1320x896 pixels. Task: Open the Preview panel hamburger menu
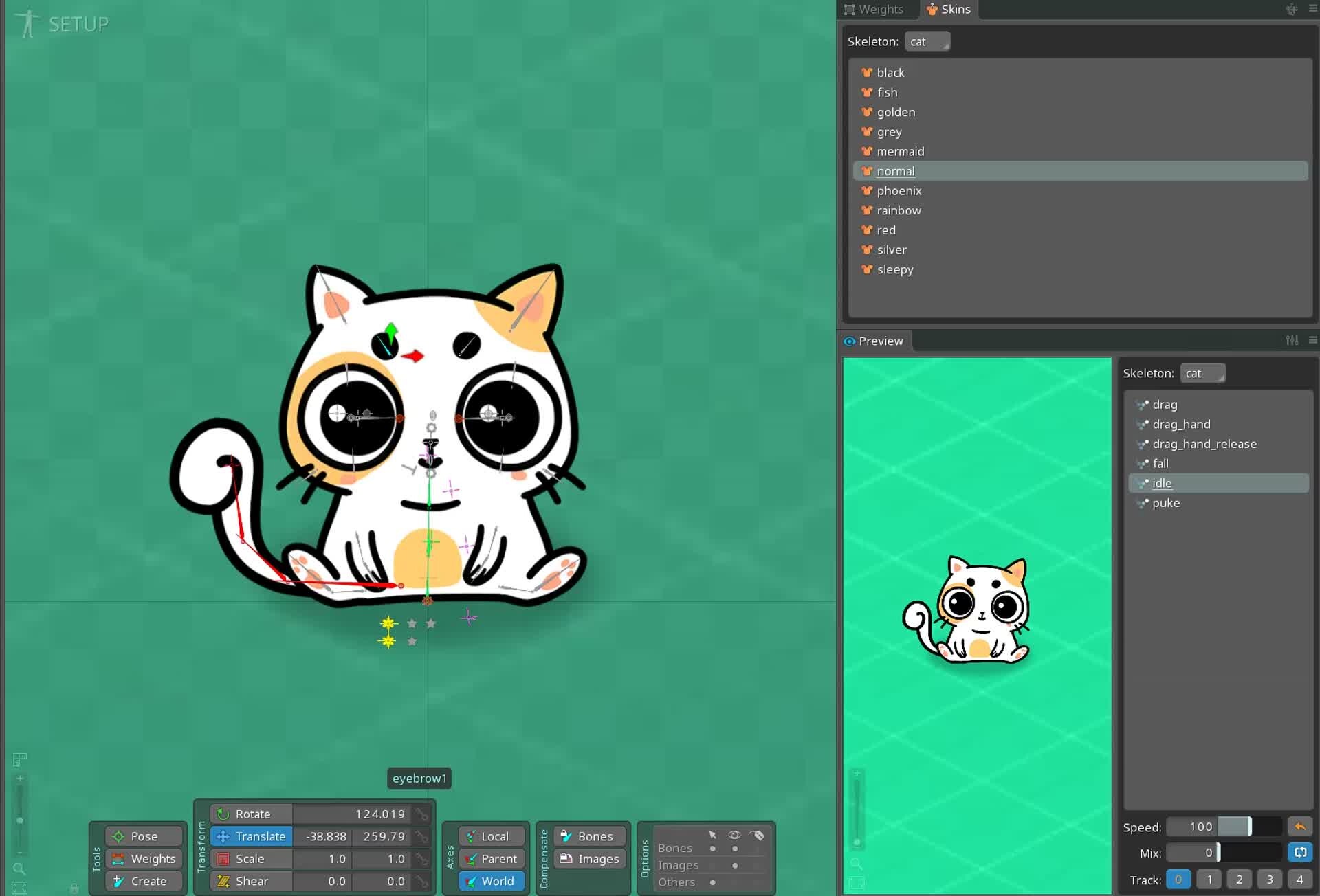click(x=1313, y=341)
